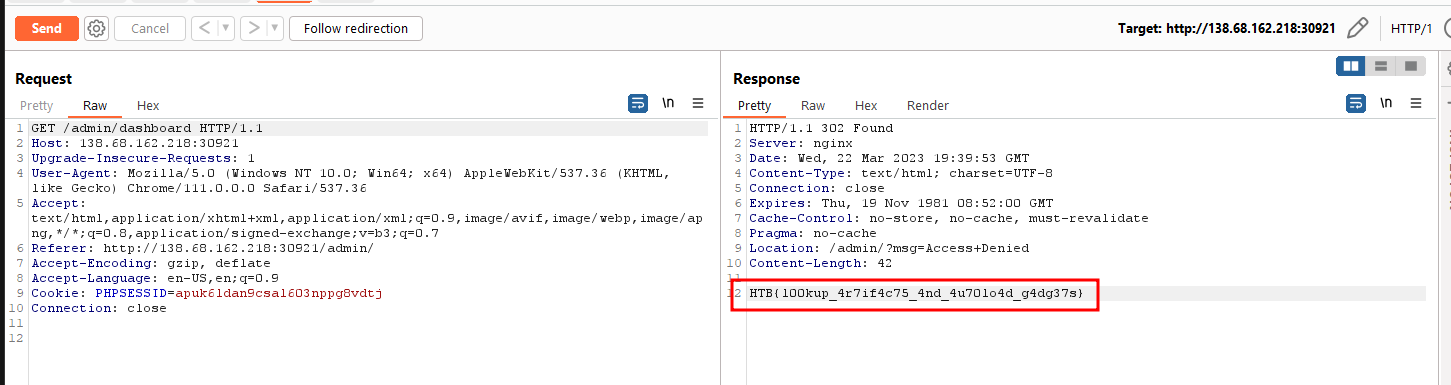Open the request settings gear icon
This screenshot has height=385, width=1451.
[x=96, y=29]
